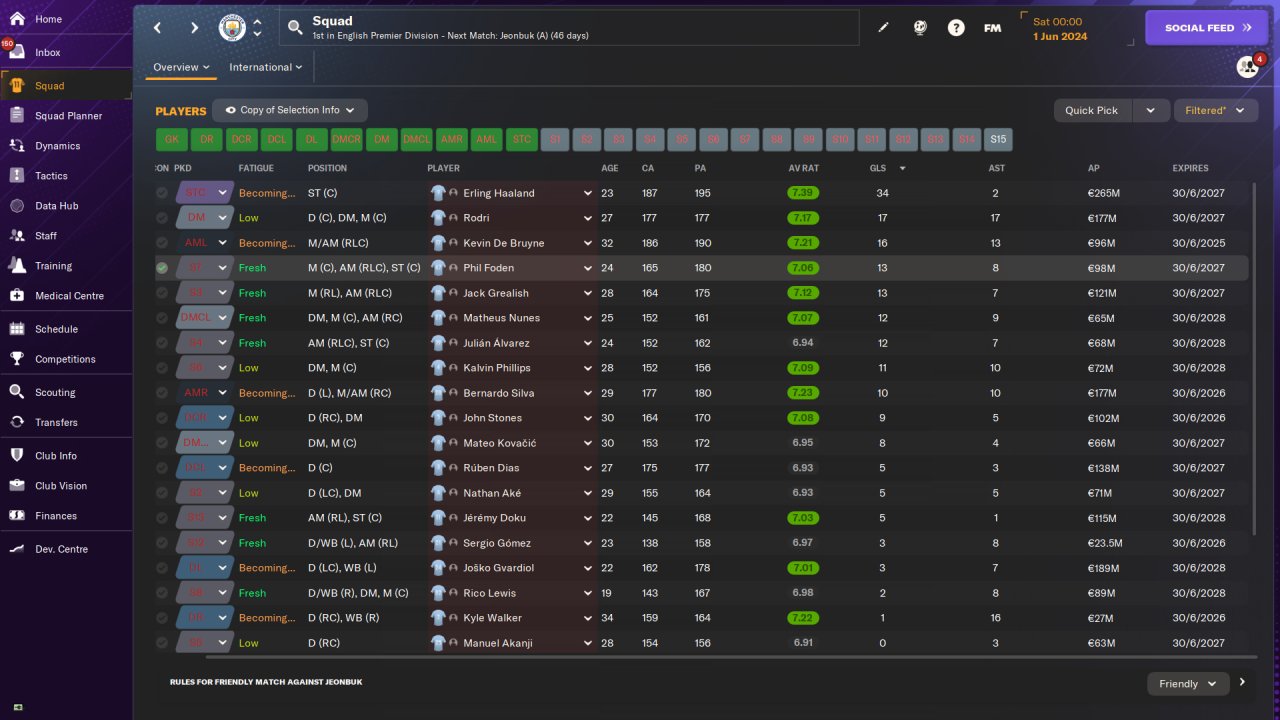This screenshot has width=1280, height=720.
Task: Navigate back with the left arrow
Action: pos(158,28)
